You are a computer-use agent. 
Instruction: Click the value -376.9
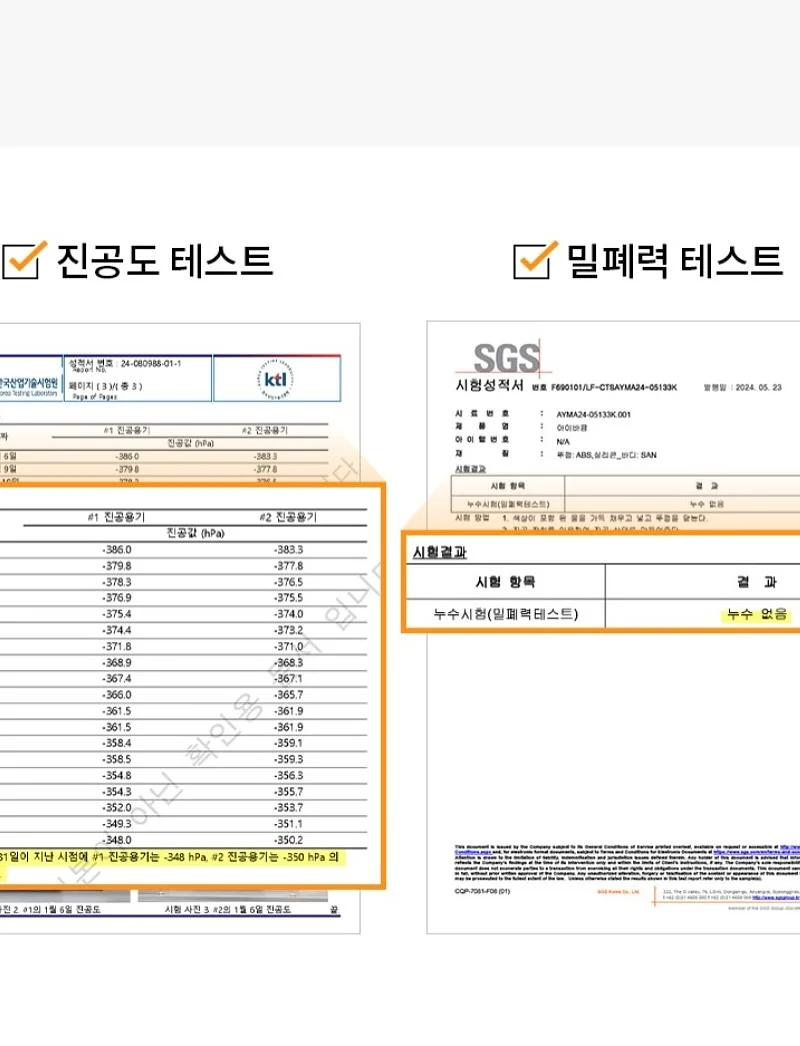coord(117,598)
